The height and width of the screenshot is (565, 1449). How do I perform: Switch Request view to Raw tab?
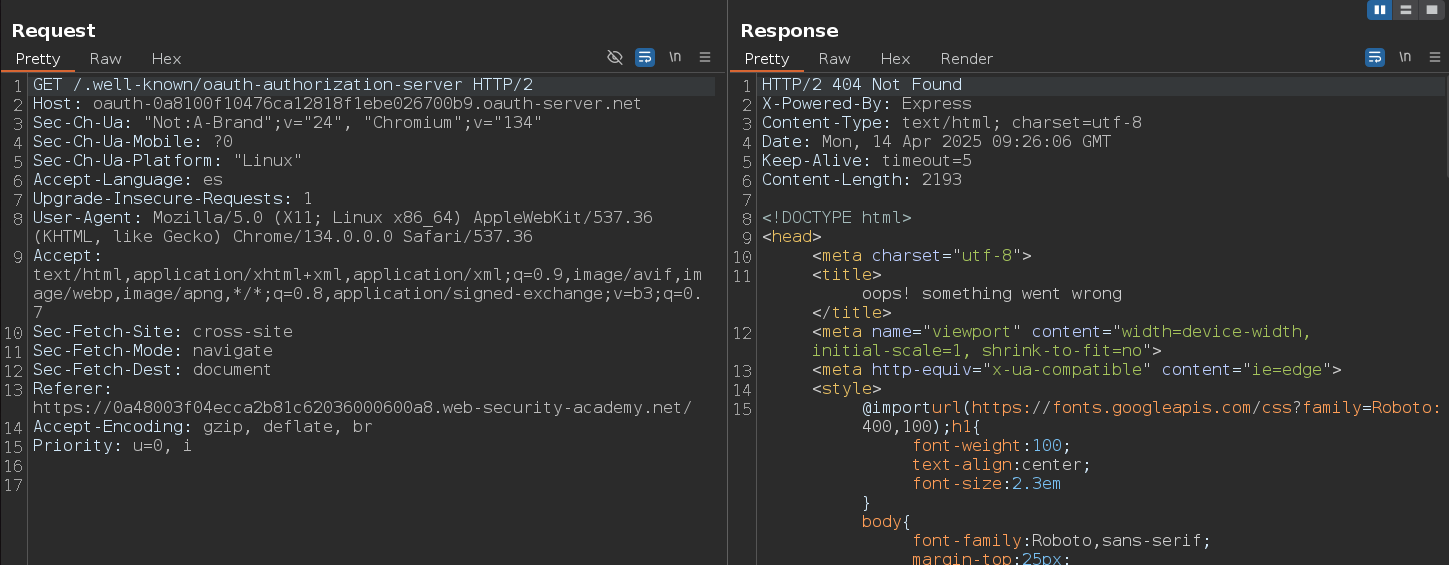click(105, 59)
